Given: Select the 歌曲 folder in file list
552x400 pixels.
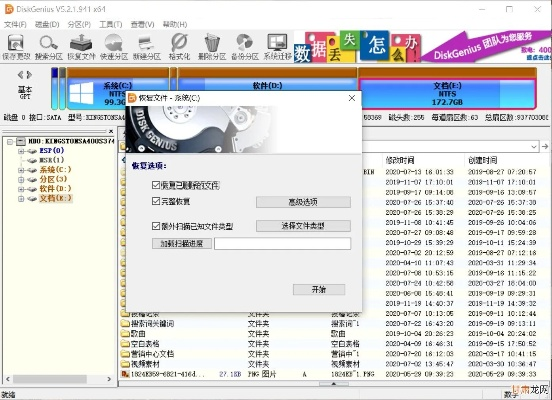Looking at the screenshot, I should (x=138, y=333).
